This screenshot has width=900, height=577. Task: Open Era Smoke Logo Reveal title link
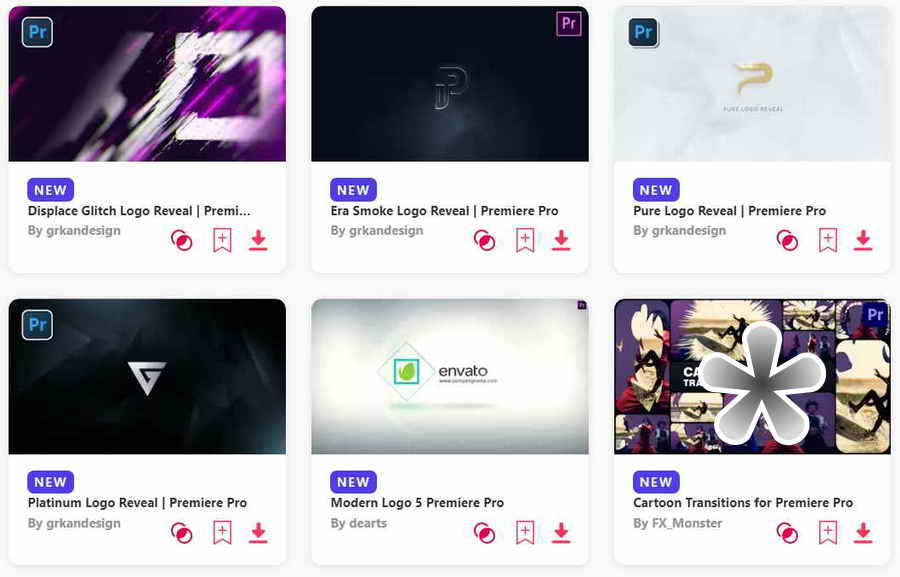[444, 211]
